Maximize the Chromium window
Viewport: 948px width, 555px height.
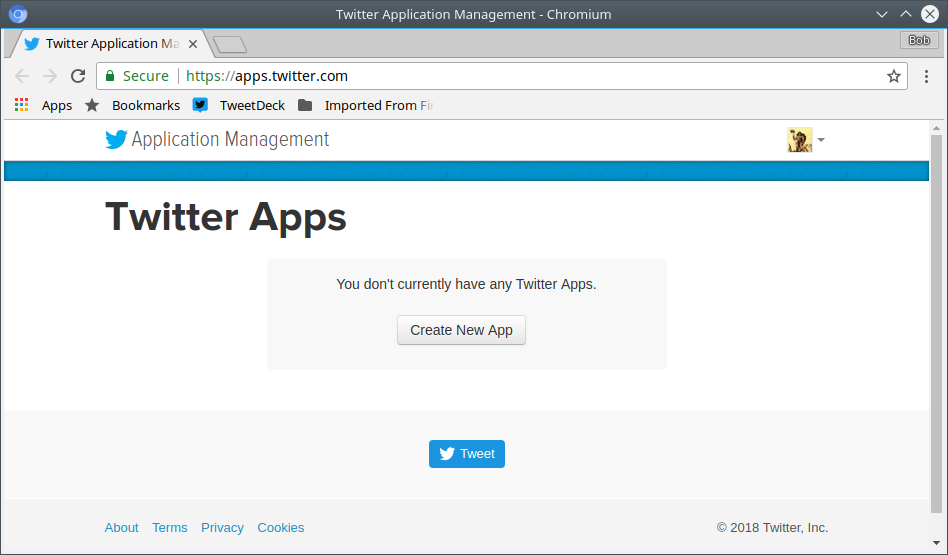click(x=906, y=14)
